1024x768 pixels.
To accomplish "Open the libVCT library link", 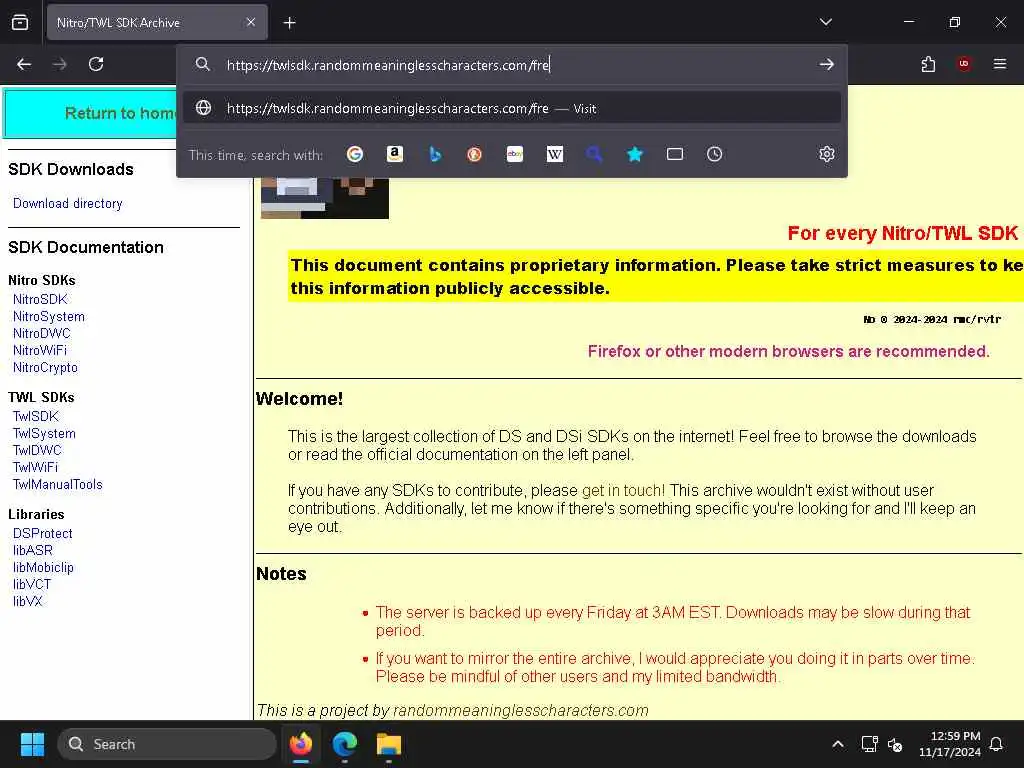I will pos(32,584).
